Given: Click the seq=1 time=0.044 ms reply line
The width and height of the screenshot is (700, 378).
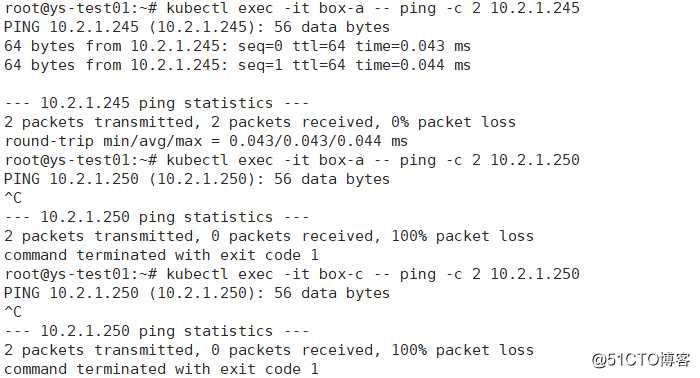Looking at the screenshot, I should [238, 65].
